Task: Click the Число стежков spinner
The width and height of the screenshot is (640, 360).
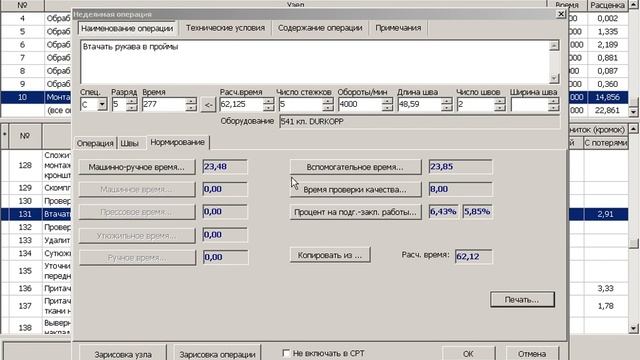Action: point(328,104)
